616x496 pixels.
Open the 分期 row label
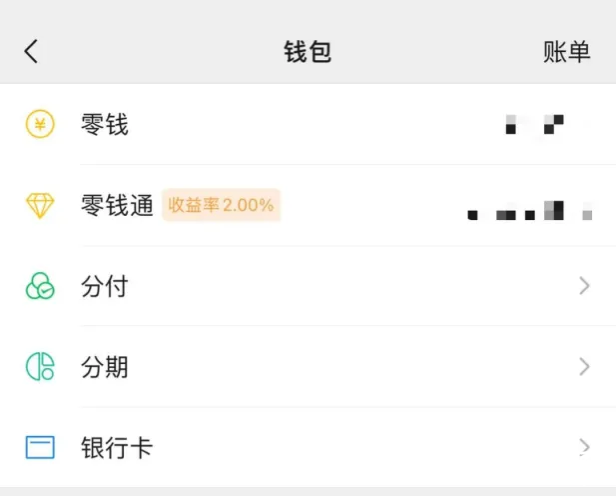pyautogui.click(x=104, y=367)
